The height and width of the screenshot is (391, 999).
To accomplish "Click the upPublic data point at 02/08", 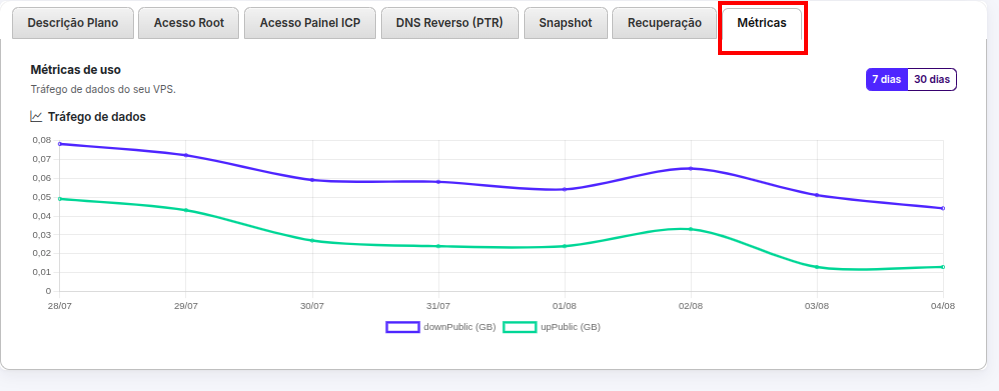I will (691, 229).
